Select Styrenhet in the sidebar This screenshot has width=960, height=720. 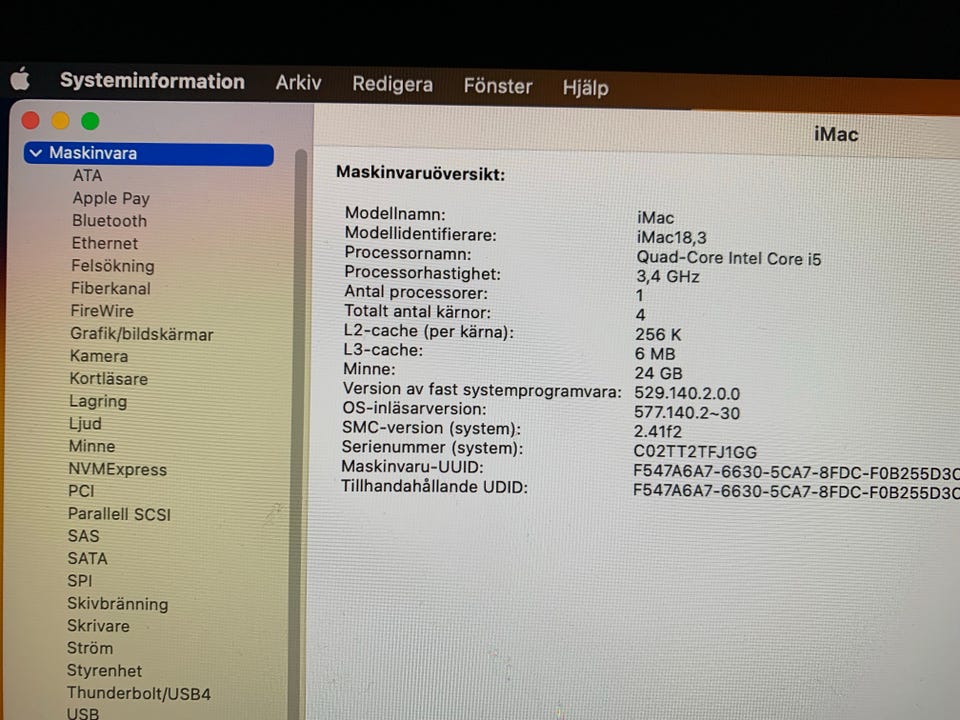(104, 670)
